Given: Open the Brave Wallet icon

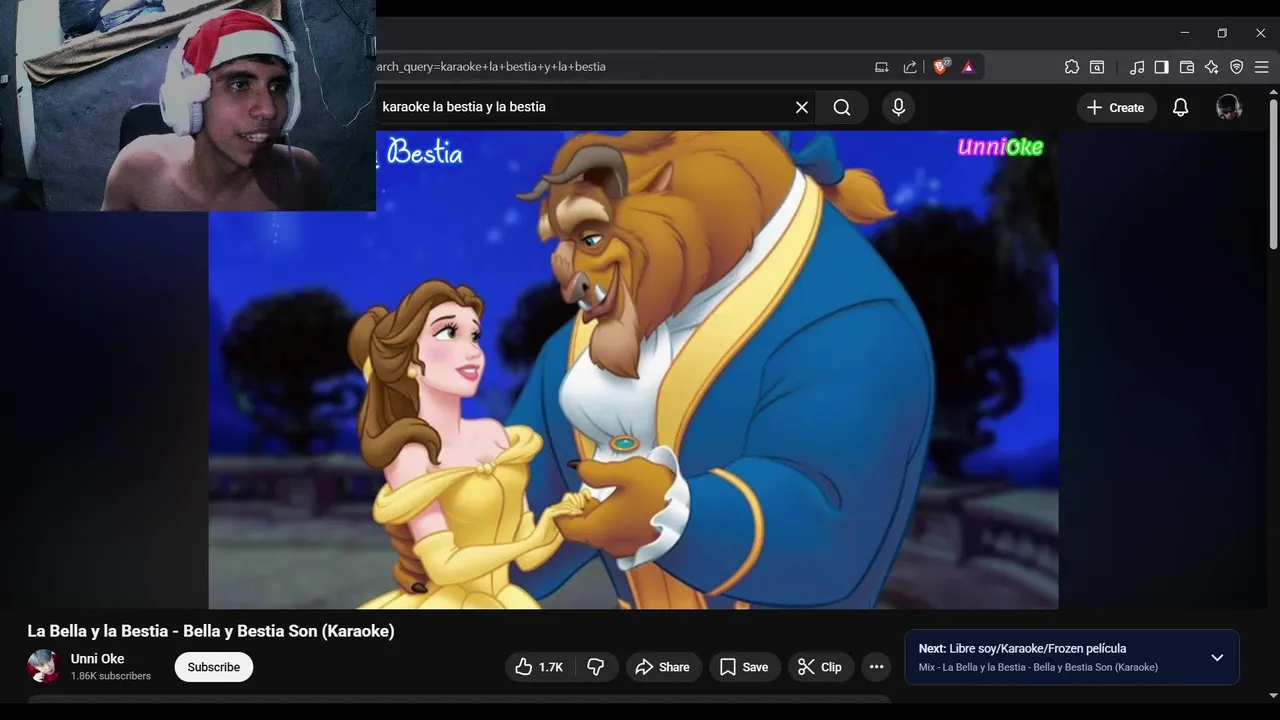Looking at the screenshot, I should (1187, 67).
